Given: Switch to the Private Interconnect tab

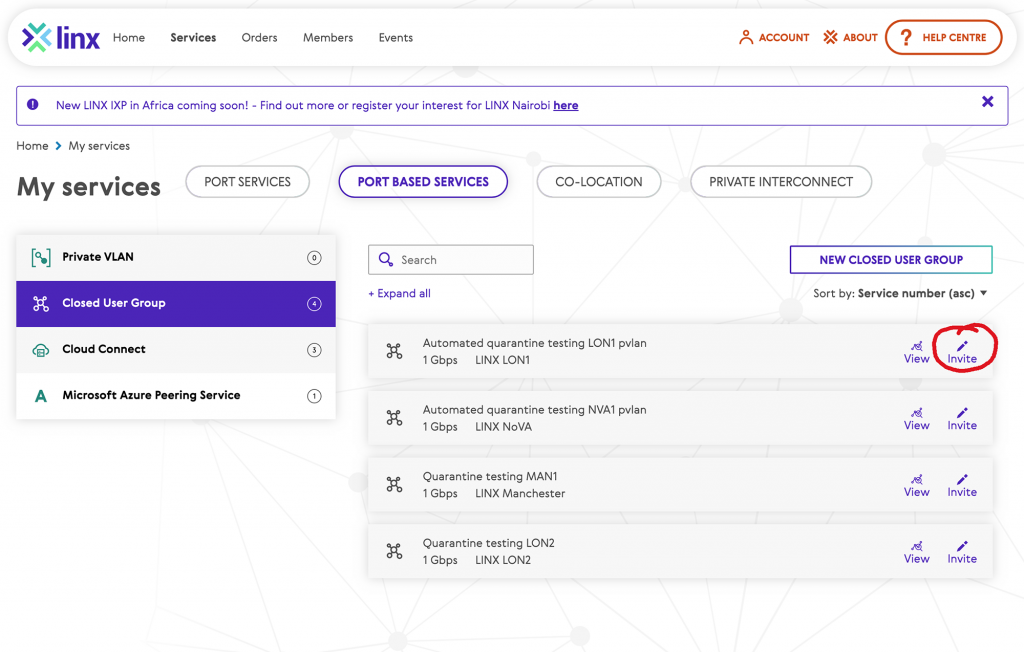Looking at the screenshot, I should click(x=781, y=182).
